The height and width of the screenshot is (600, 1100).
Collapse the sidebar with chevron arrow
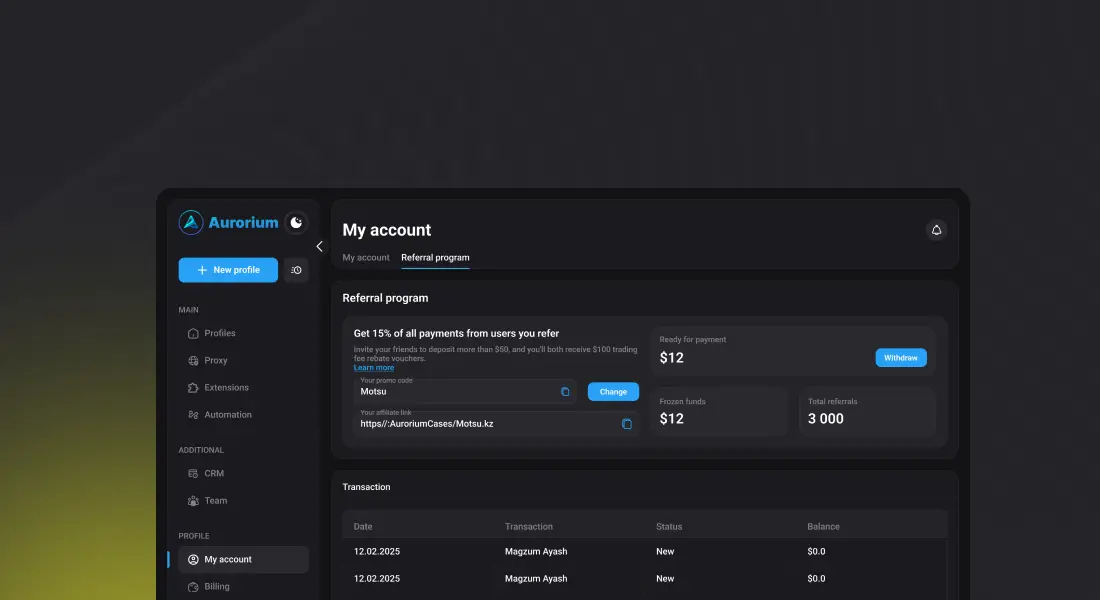(319, 246)
